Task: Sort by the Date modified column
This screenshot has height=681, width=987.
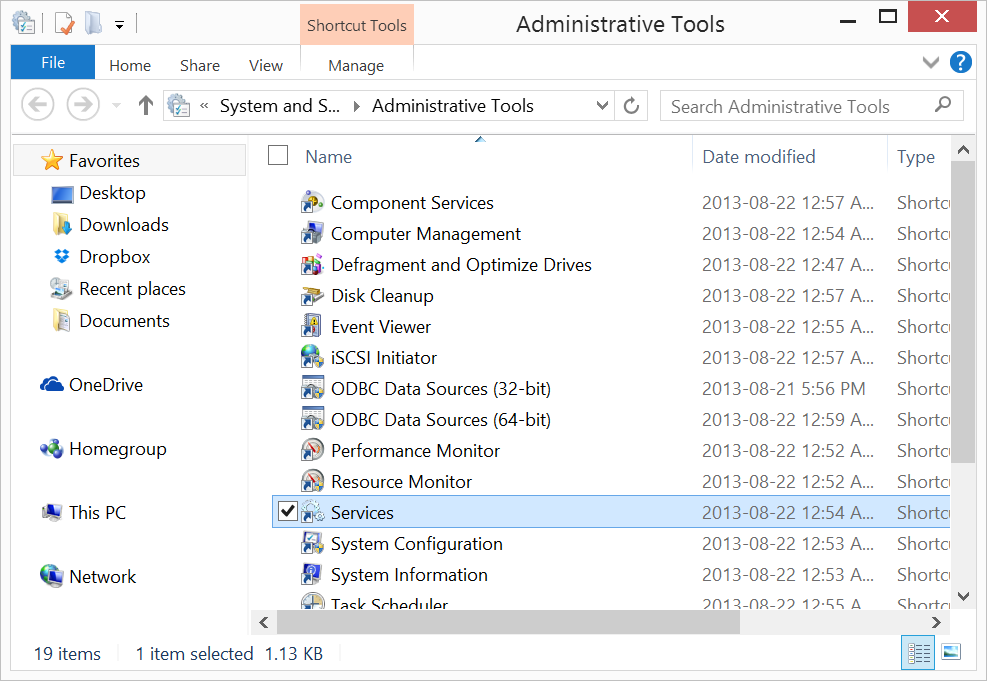Action: (x=758, y=157)
